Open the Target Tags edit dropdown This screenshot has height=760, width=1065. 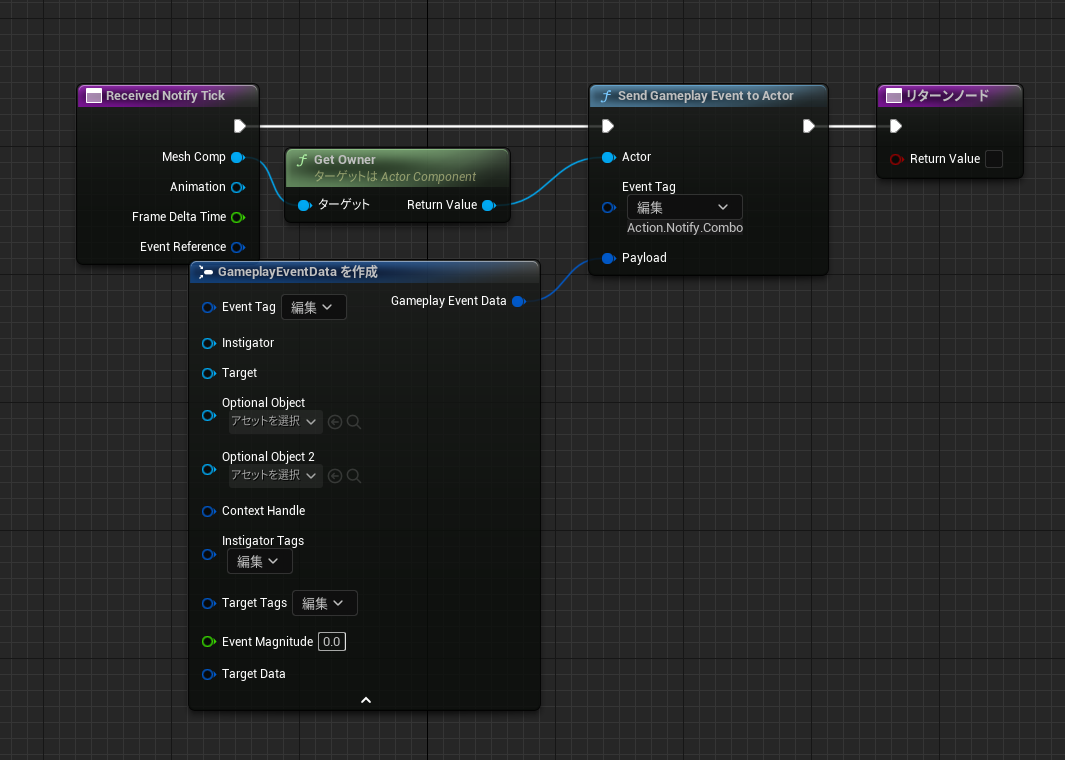coord(324,603)
